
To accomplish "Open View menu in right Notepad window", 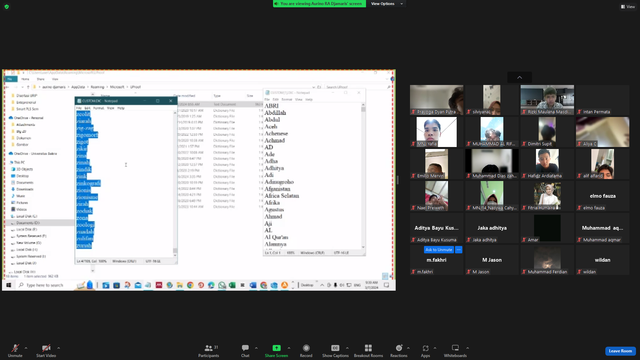I will pos(299,99).
